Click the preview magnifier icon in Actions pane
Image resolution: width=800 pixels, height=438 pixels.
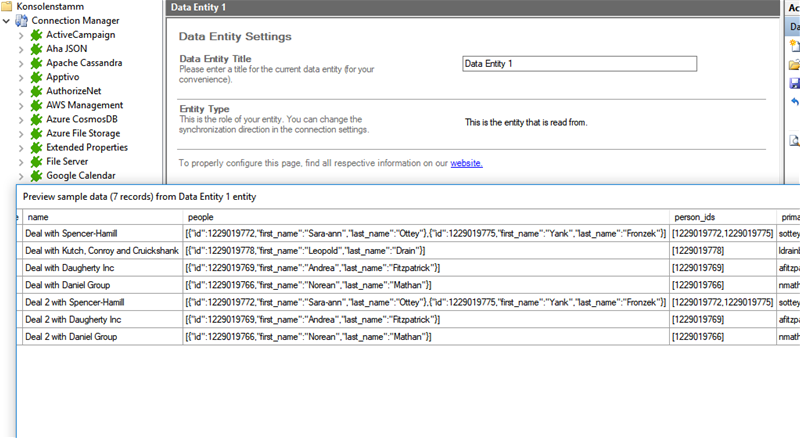[x=794, y=141]
